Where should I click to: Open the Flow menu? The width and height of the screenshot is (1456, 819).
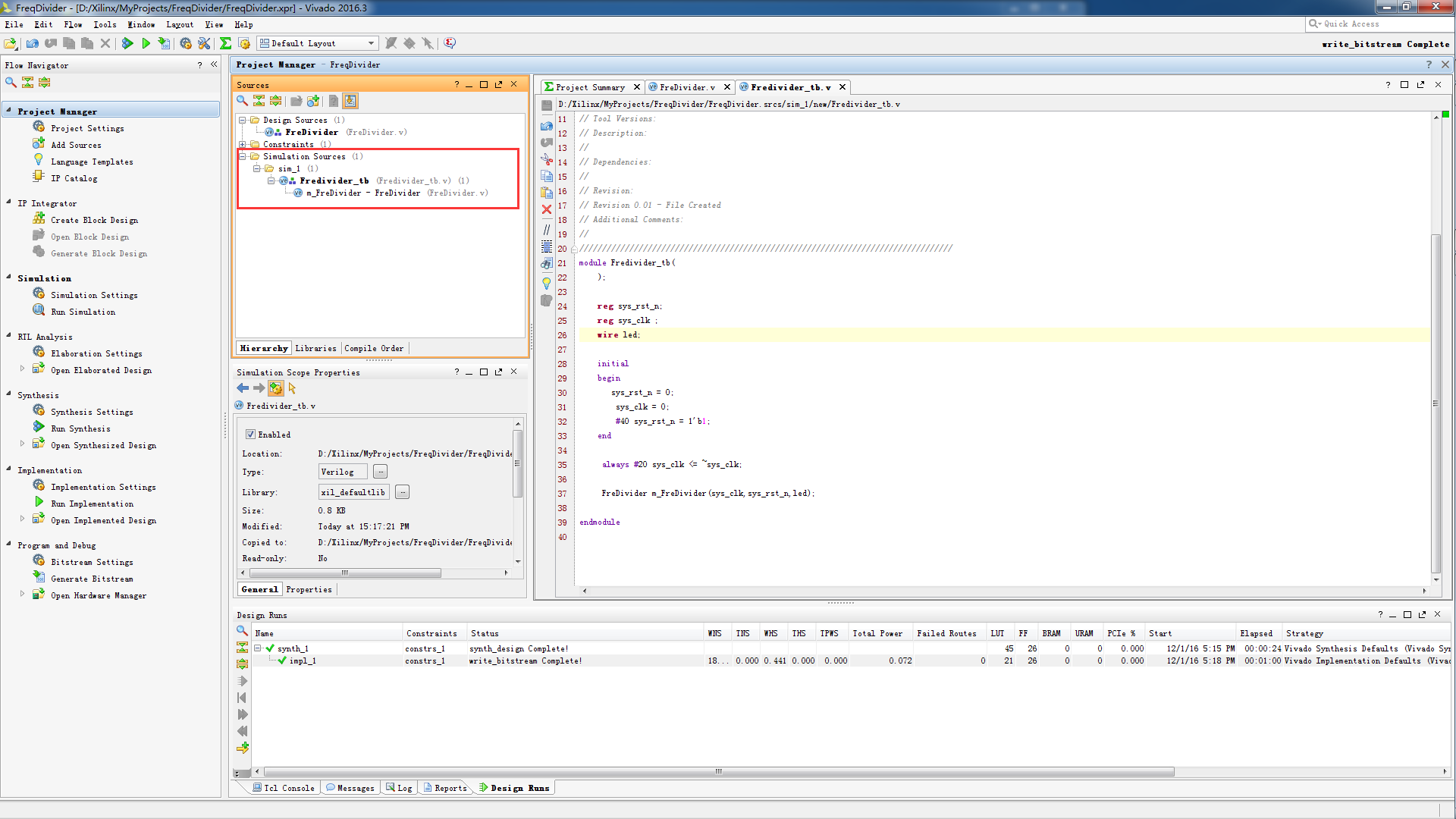pos(73,24)
